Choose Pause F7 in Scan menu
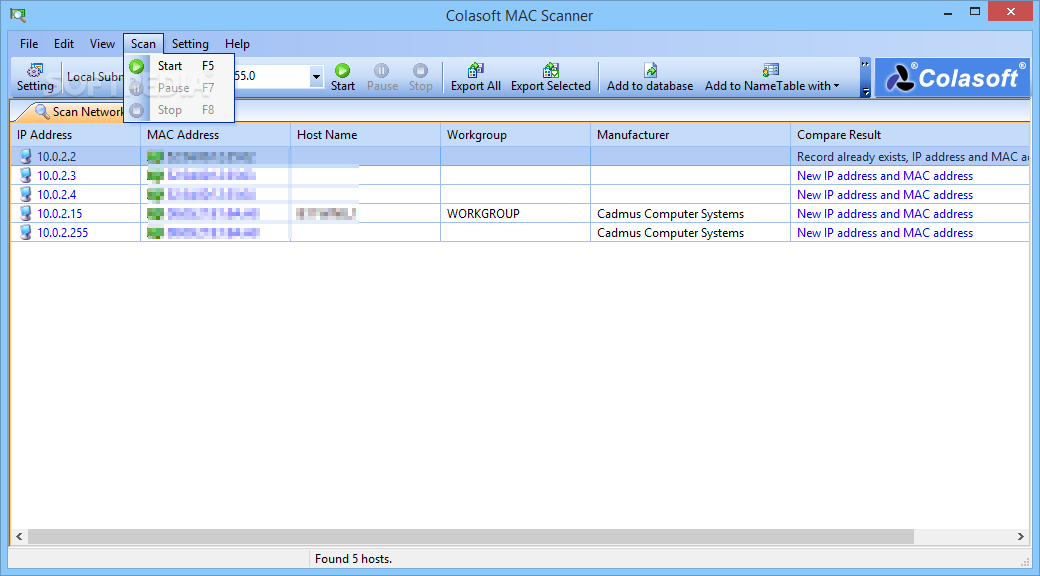The image size is (1040, 576). coord(179,88)
